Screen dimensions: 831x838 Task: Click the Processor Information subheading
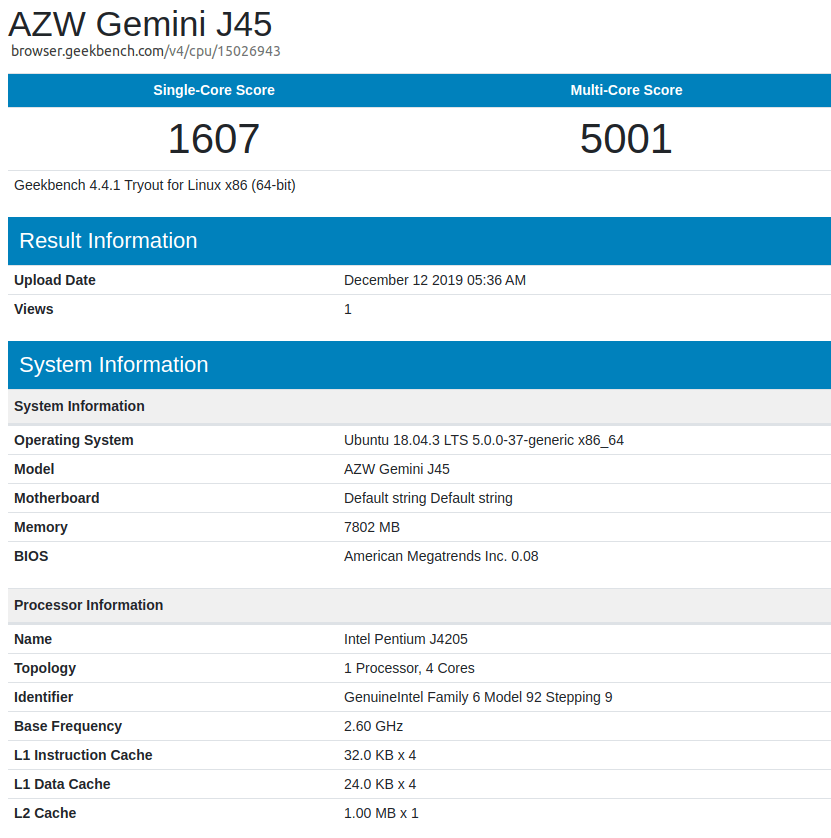point(420,606)
